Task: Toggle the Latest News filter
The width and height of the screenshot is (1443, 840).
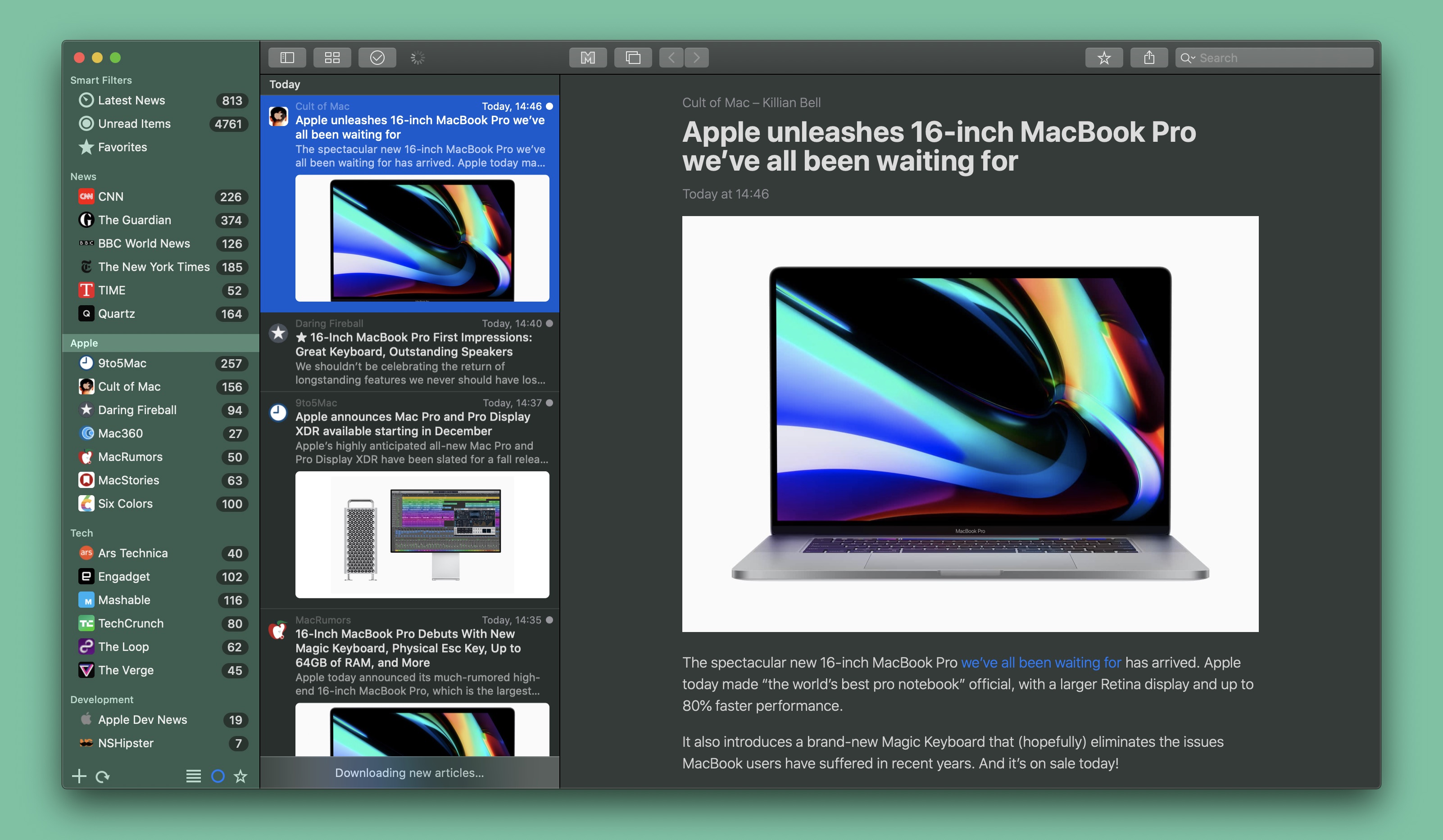Action: pyautogui.click(x=130, y=99)
